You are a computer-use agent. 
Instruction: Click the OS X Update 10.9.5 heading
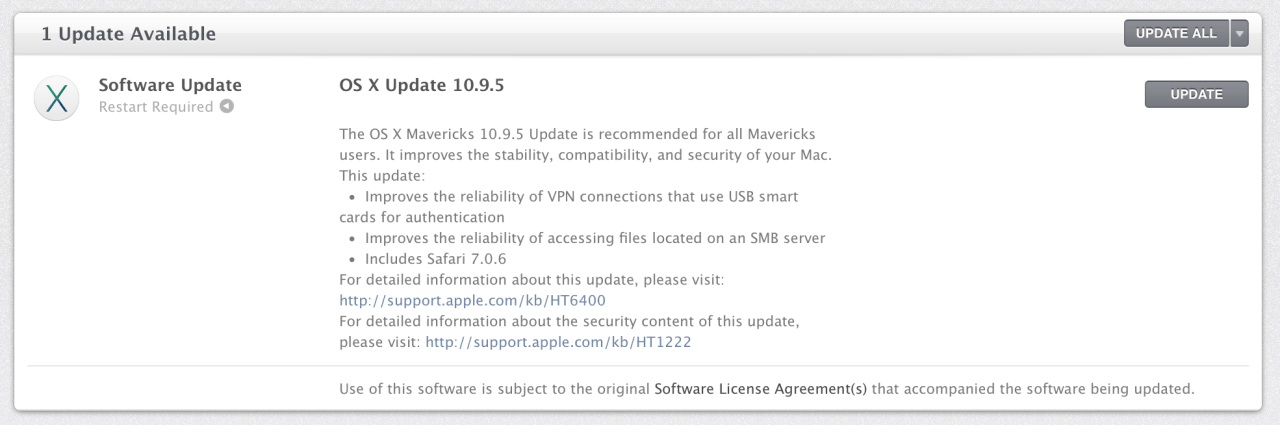[x=421, y=85]
